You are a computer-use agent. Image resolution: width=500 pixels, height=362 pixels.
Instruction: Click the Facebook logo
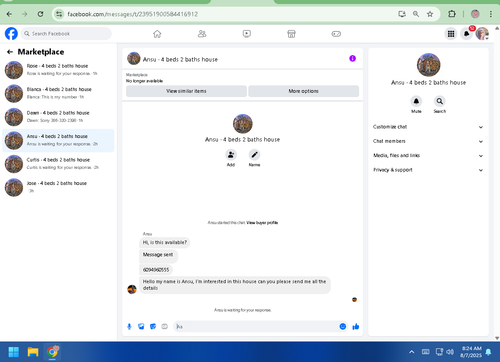tap(11, 34)
